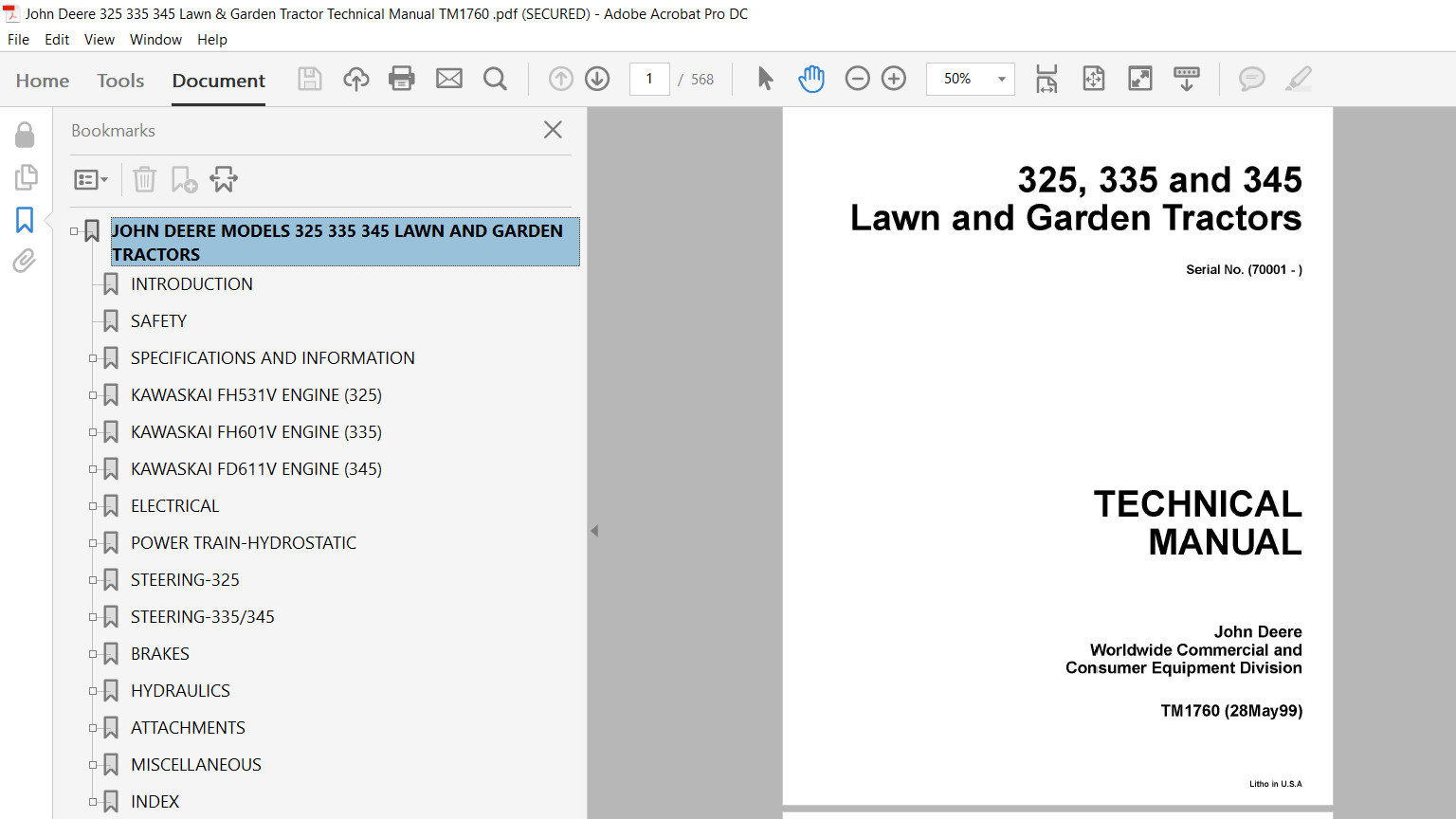Viewport: 1456px width, 819px height.
Task: Expand the Miscellaneous bookmark node
Action: [x=93, y=765]
